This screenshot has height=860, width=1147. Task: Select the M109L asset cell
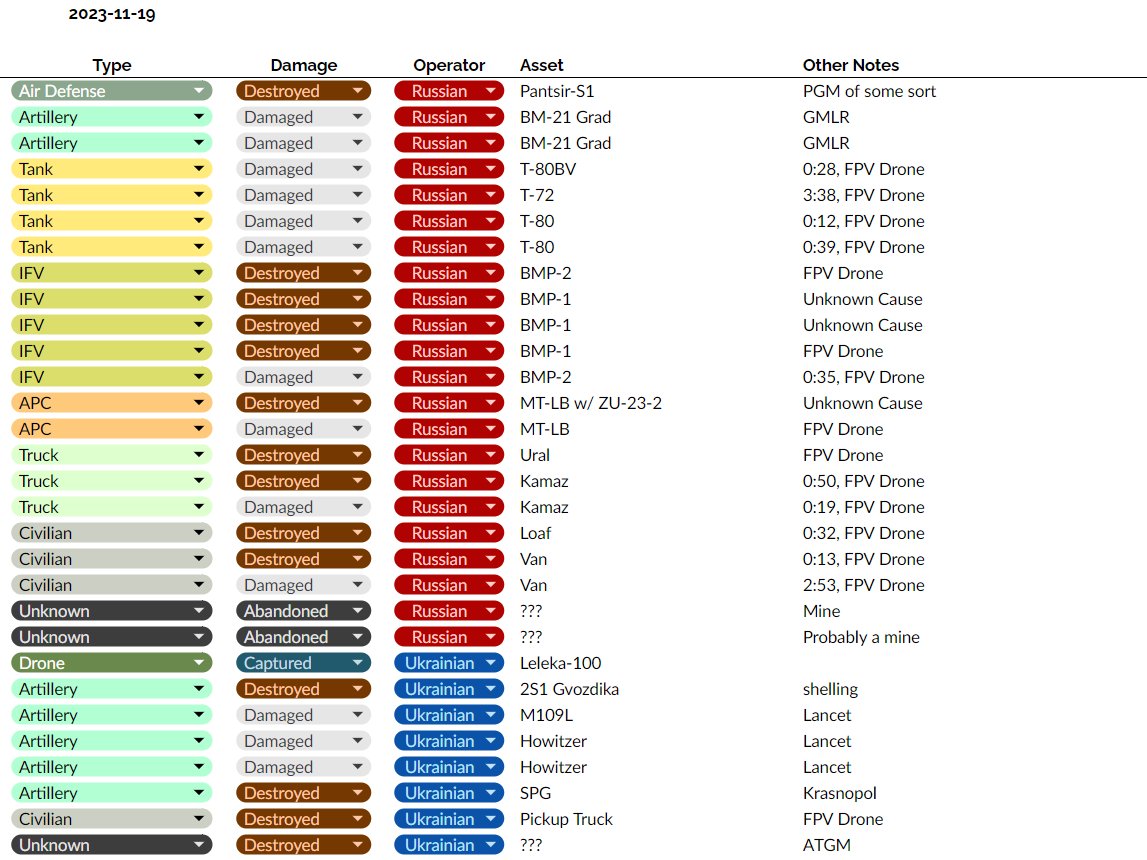pyautogui.click(x=546, y=715)
